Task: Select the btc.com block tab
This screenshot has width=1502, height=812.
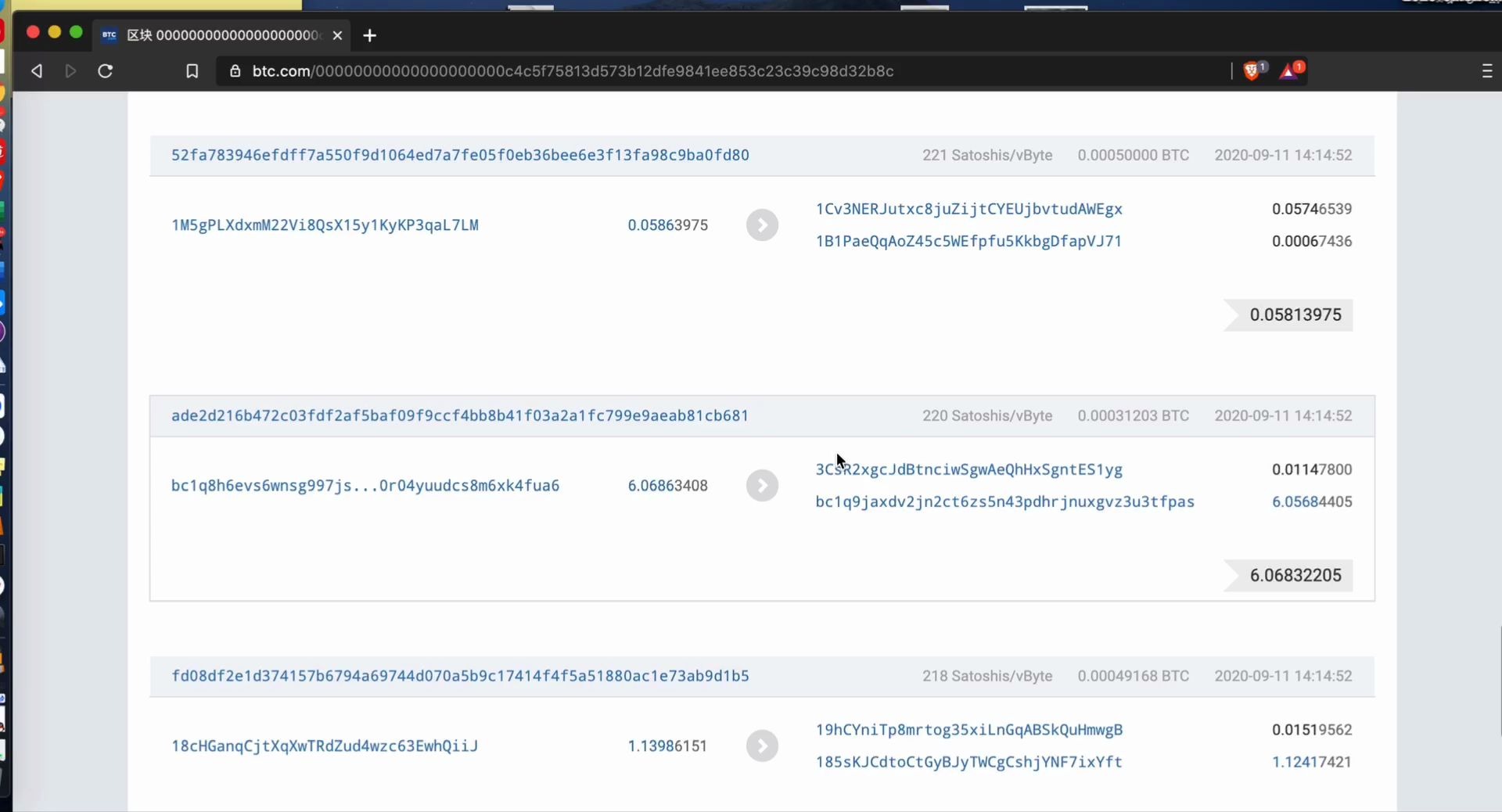Action: [x=221, y=35]
